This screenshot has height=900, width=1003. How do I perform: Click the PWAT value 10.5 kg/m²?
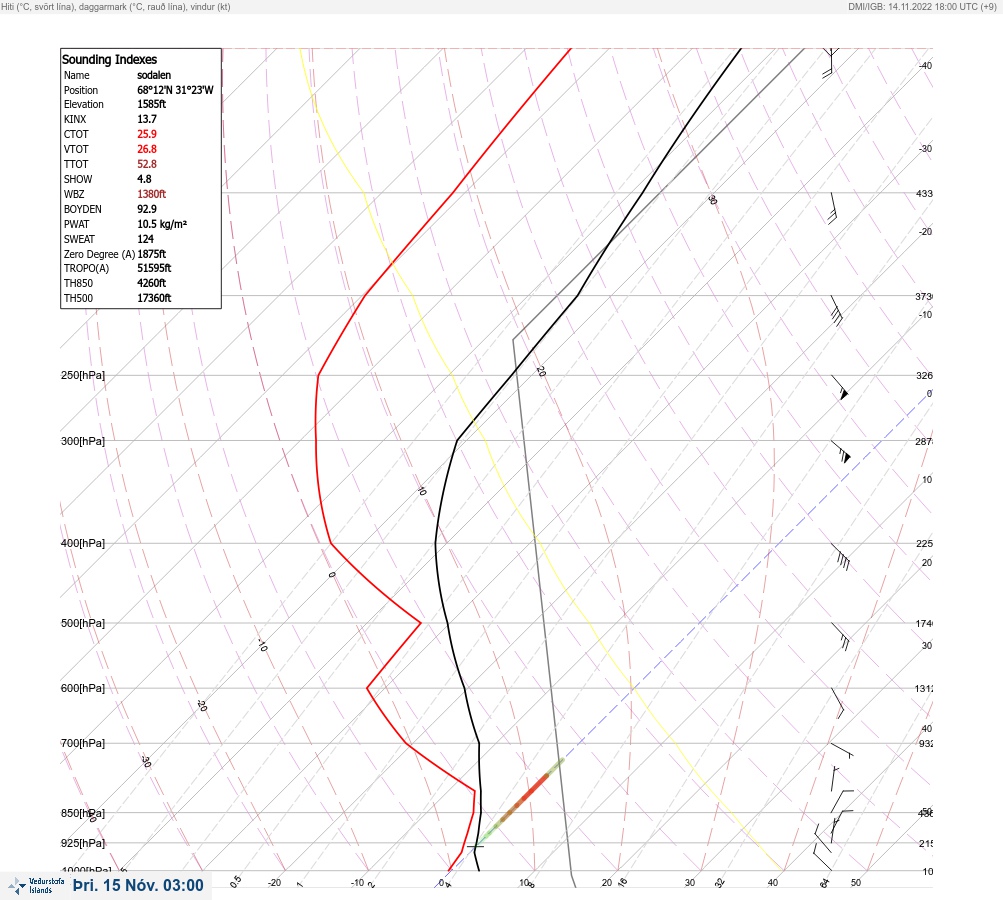(x=162, y=224)
